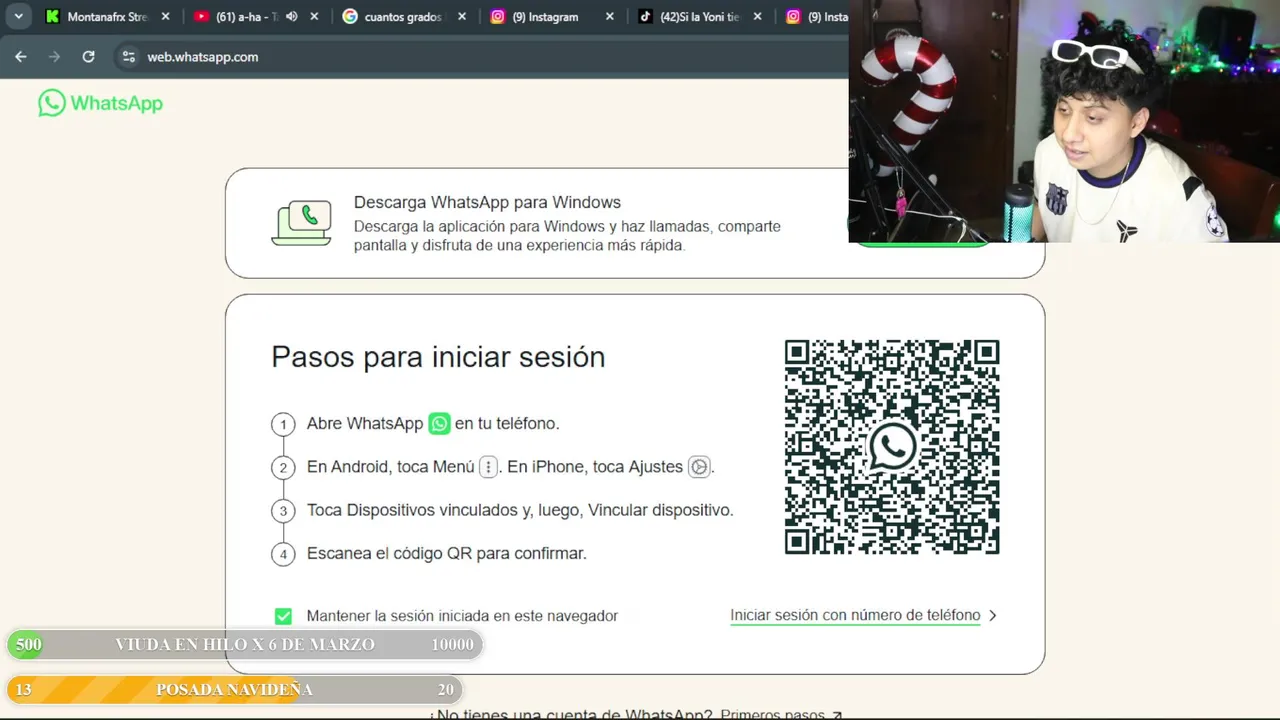Click the chevron beside Iniciar sesión con número
The height and width of the screenshot is (720, 1280).
pyautogui.click(x=992, y=616)
